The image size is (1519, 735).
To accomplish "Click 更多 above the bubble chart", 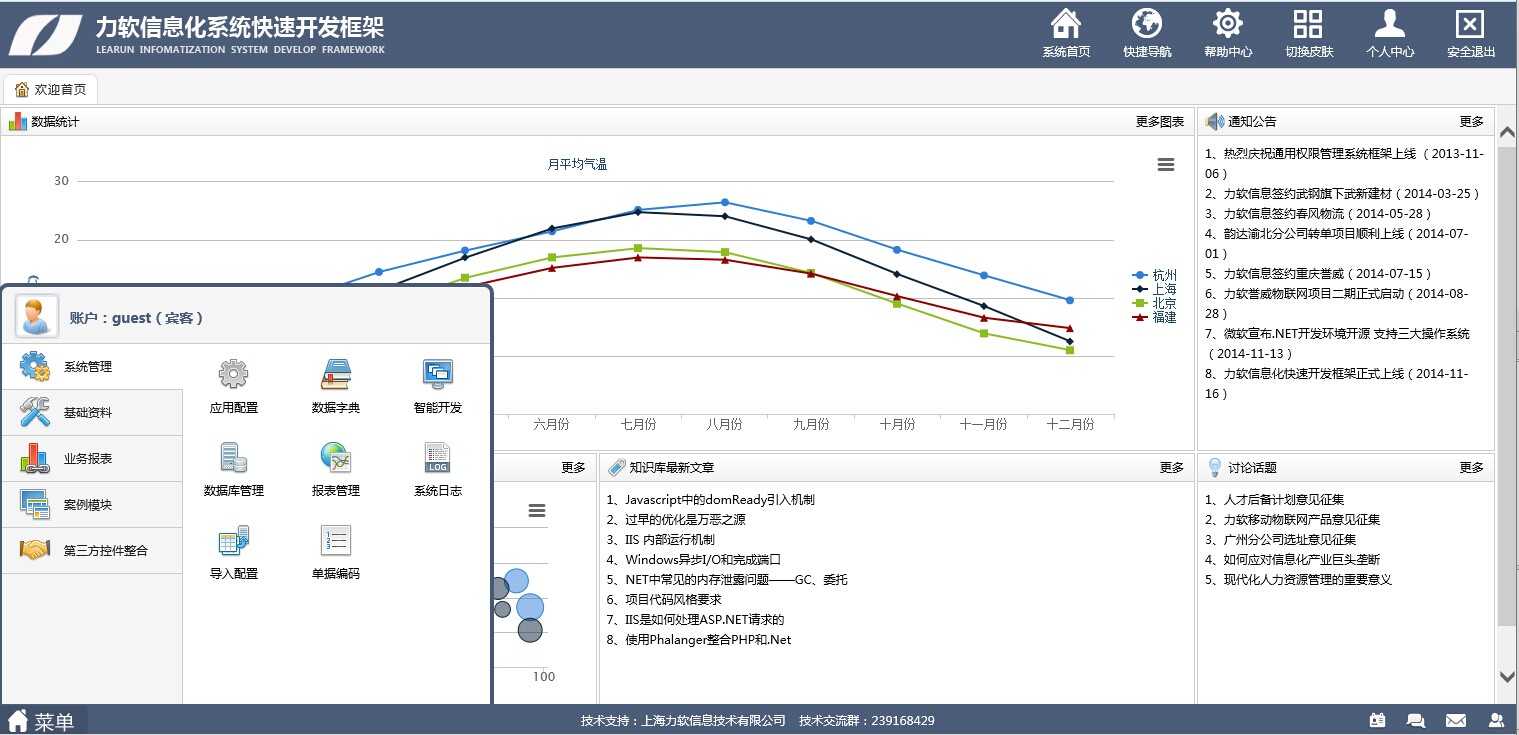I will click(x=574, y=468).
